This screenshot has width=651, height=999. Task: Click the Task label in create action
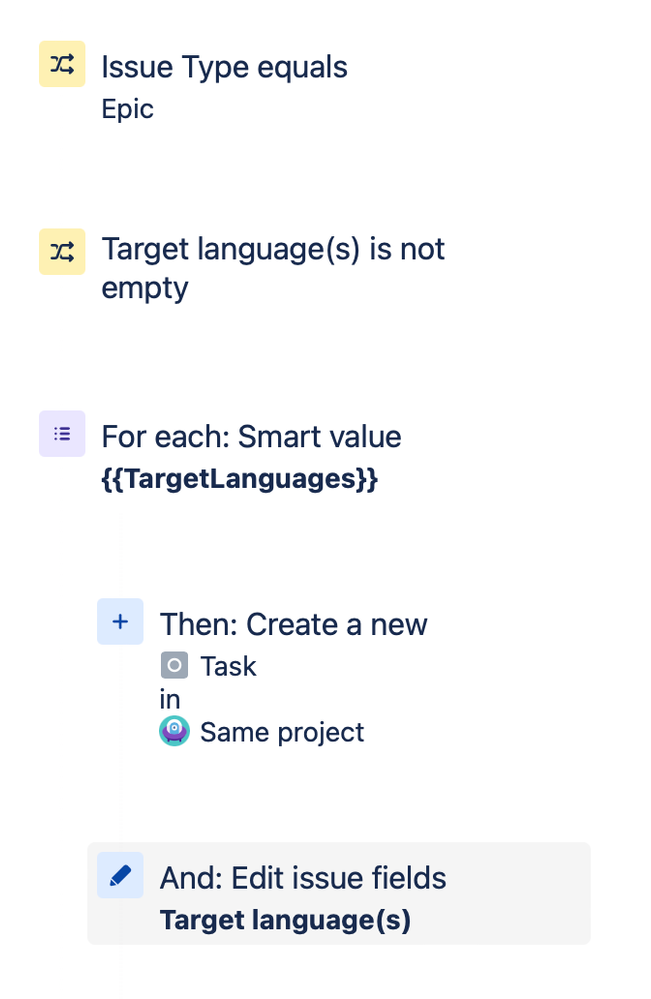[228, 666]
